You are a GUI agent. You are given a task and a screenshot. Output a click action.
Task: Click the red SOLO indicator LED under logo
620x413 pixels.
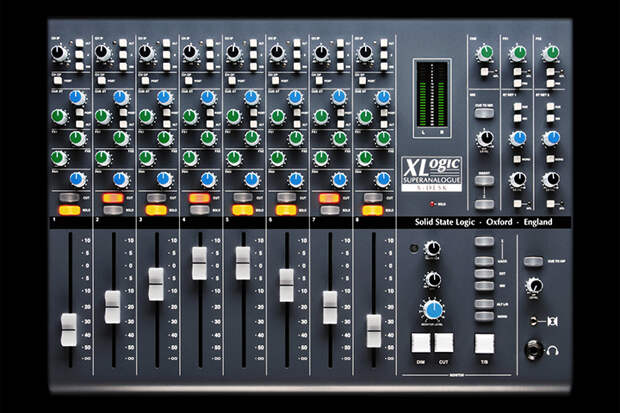[x=432, y=204]
